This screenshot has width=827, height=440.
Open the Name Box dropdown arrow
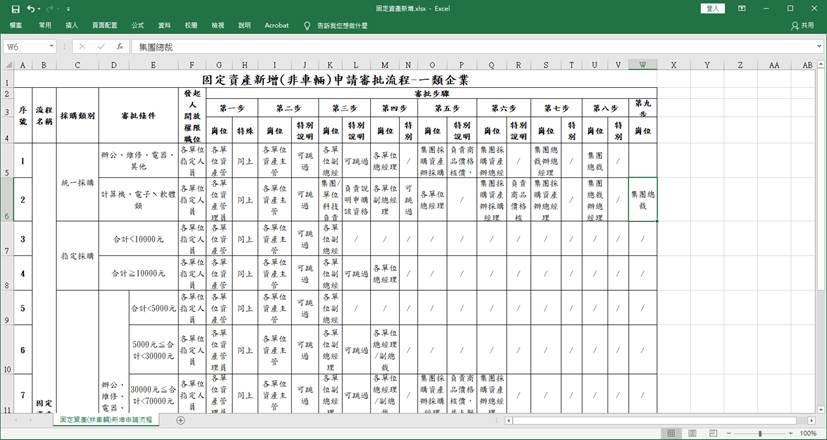[52, 47]
